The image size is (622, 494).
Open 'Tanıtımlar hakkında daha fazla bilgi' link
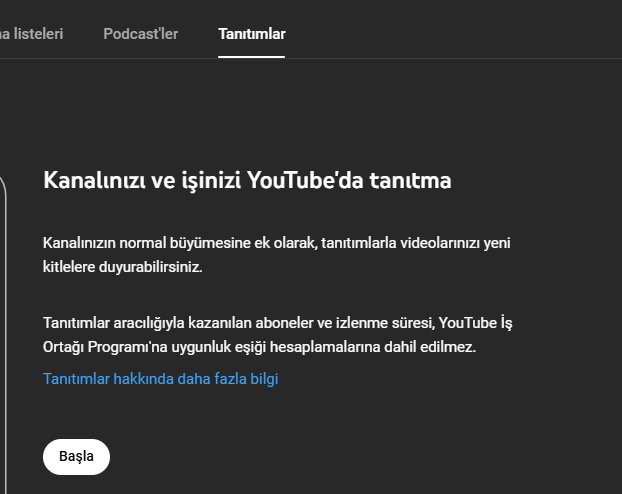click(161, 379)
